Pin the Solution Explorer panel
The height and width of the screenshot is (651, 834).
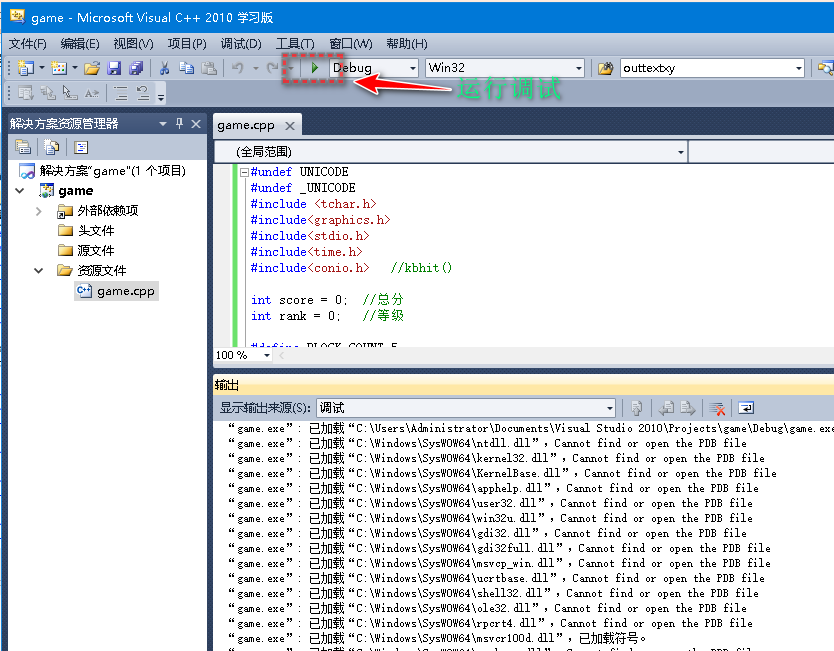click(179, 123)
